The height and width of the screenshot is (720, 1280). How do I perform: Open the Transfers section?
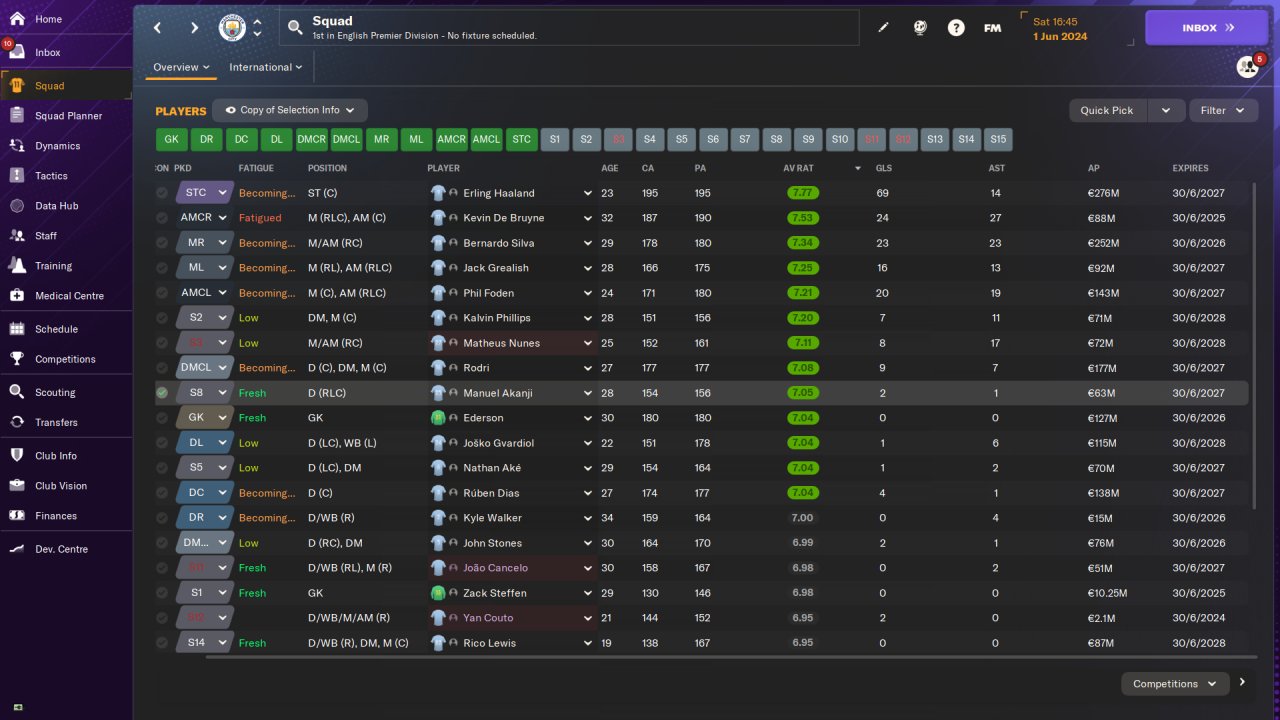pyautogui.click(x=66, y=423)
